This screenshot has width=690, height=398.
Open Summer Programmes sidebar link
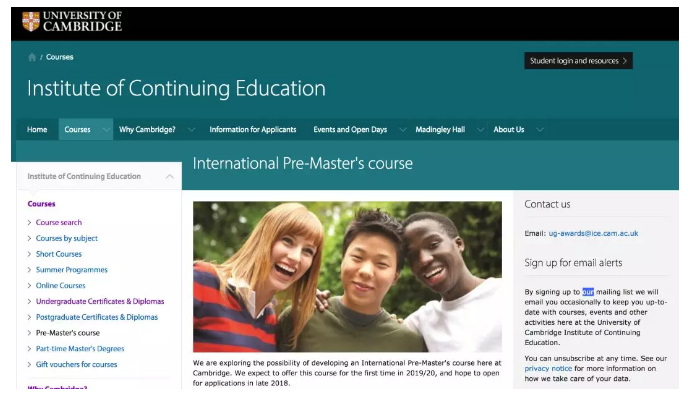pyautogui.click(x=72, y=270)
